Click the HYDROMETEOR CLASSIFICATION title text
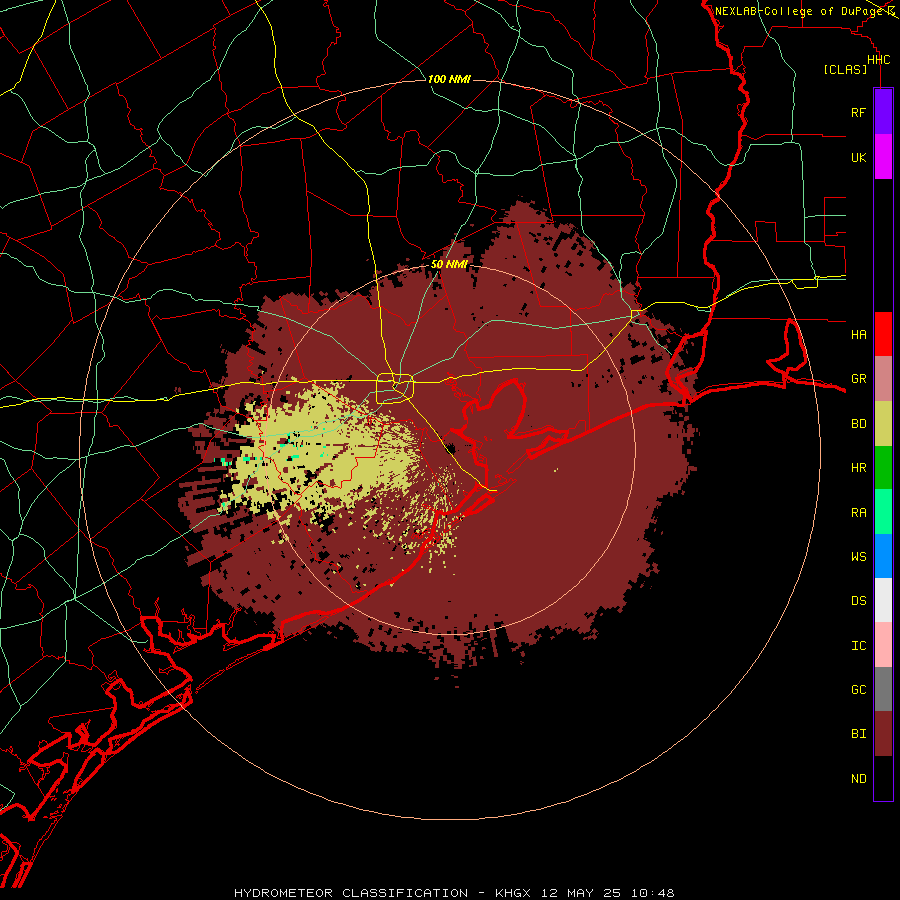The height and width of the screenshot is (900, 900). [351, 893]
